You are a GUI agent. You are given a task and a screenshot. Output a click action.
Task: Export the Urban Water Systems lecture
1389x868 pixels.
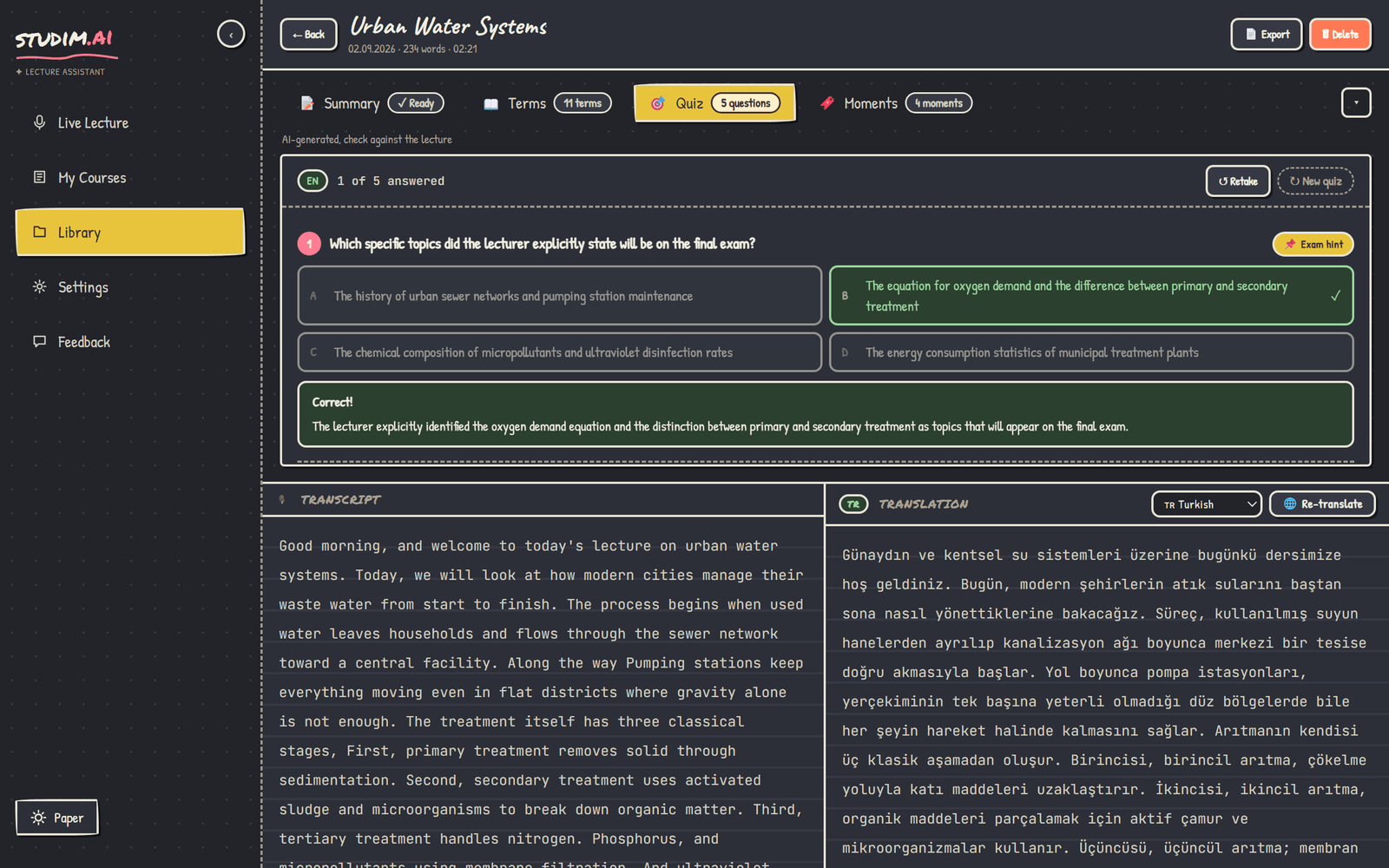1267,35
